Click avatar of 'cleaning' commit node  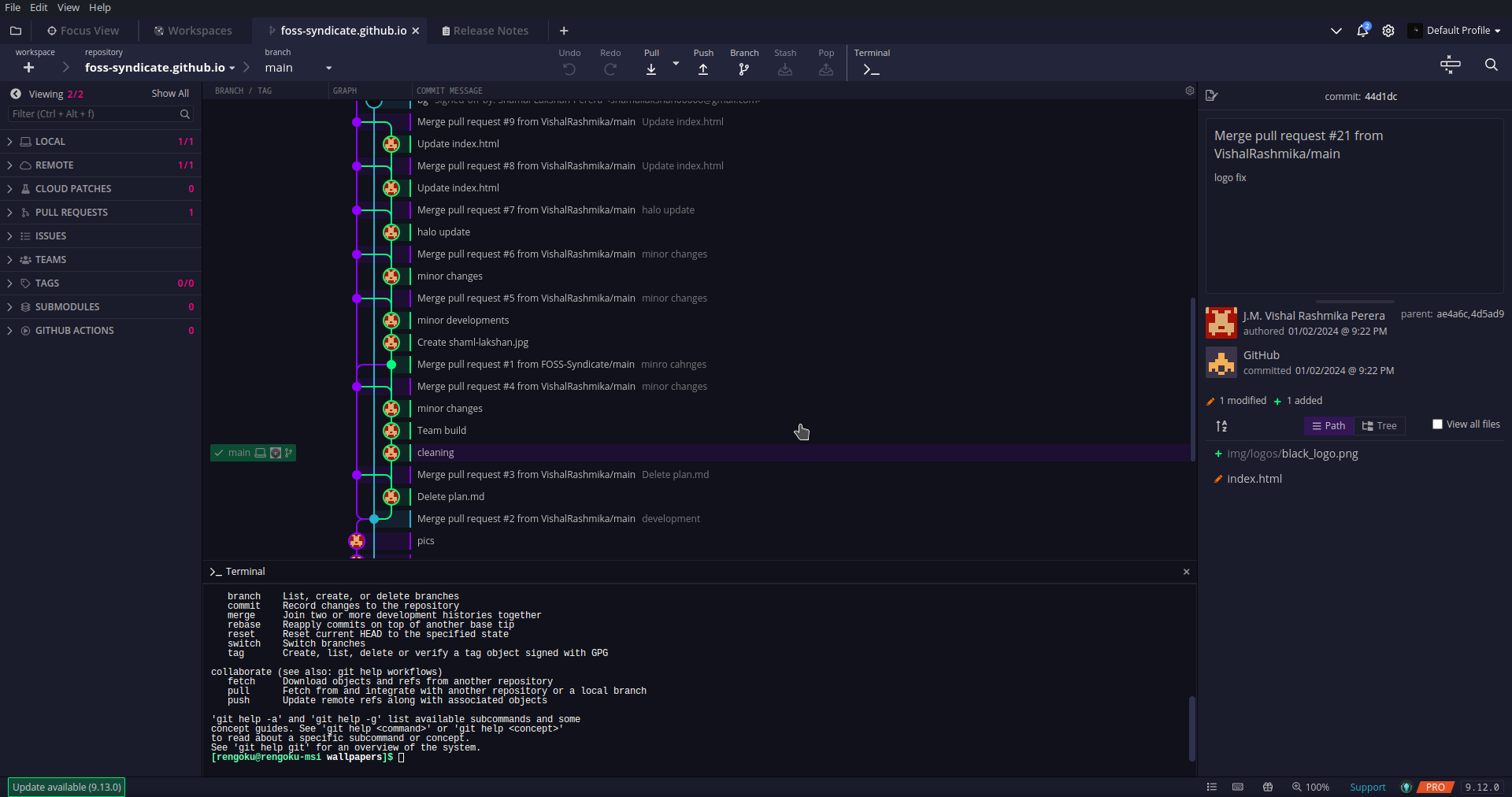click(x=391, y=453)
